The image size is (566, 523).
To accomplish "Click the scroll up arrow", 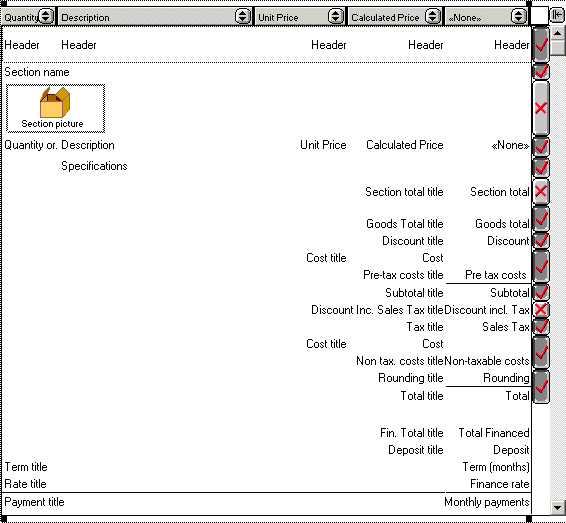I will click(x=558, y=34).
